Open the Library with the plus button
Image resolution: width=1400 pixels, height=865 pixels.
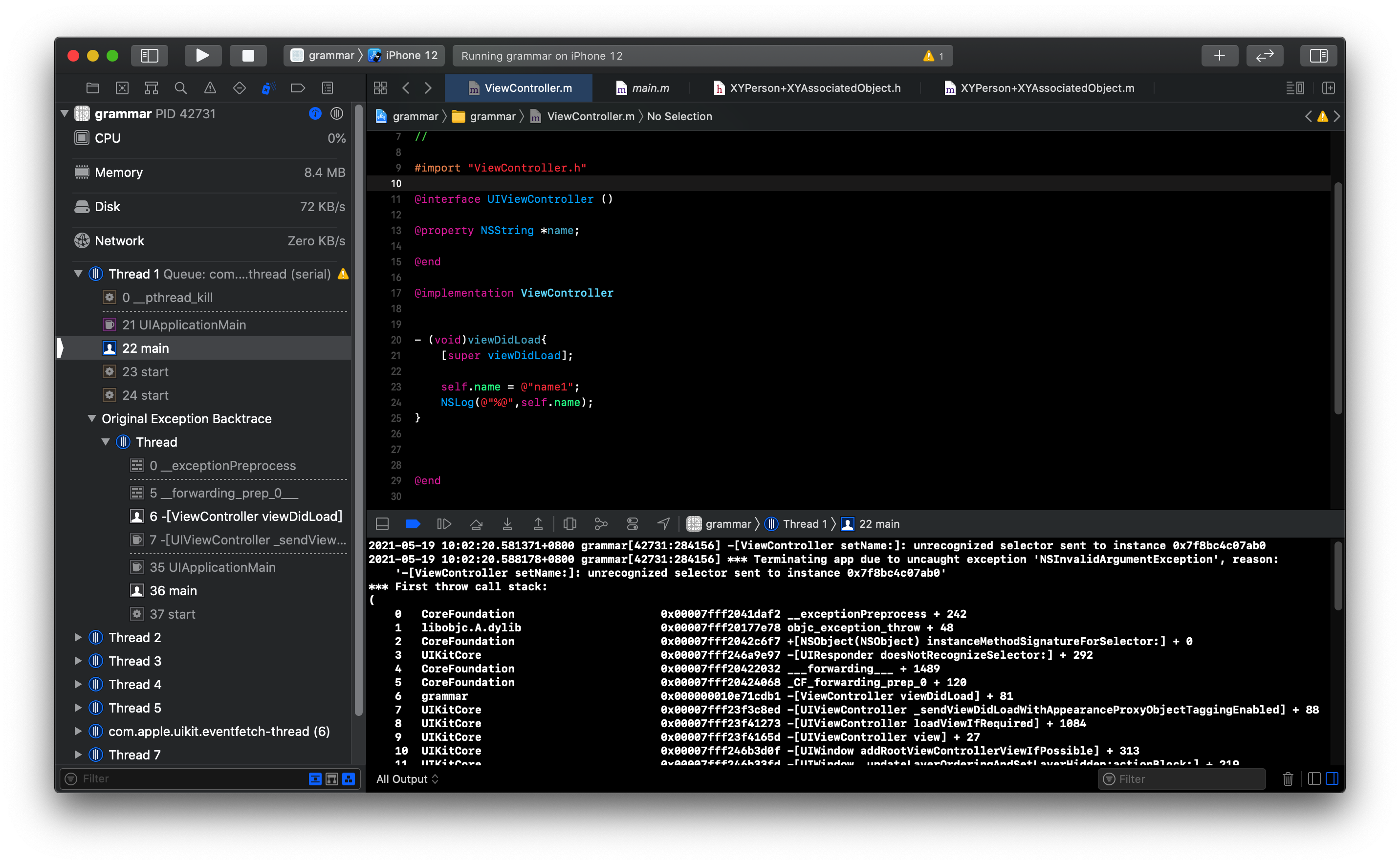point(1220,56)
